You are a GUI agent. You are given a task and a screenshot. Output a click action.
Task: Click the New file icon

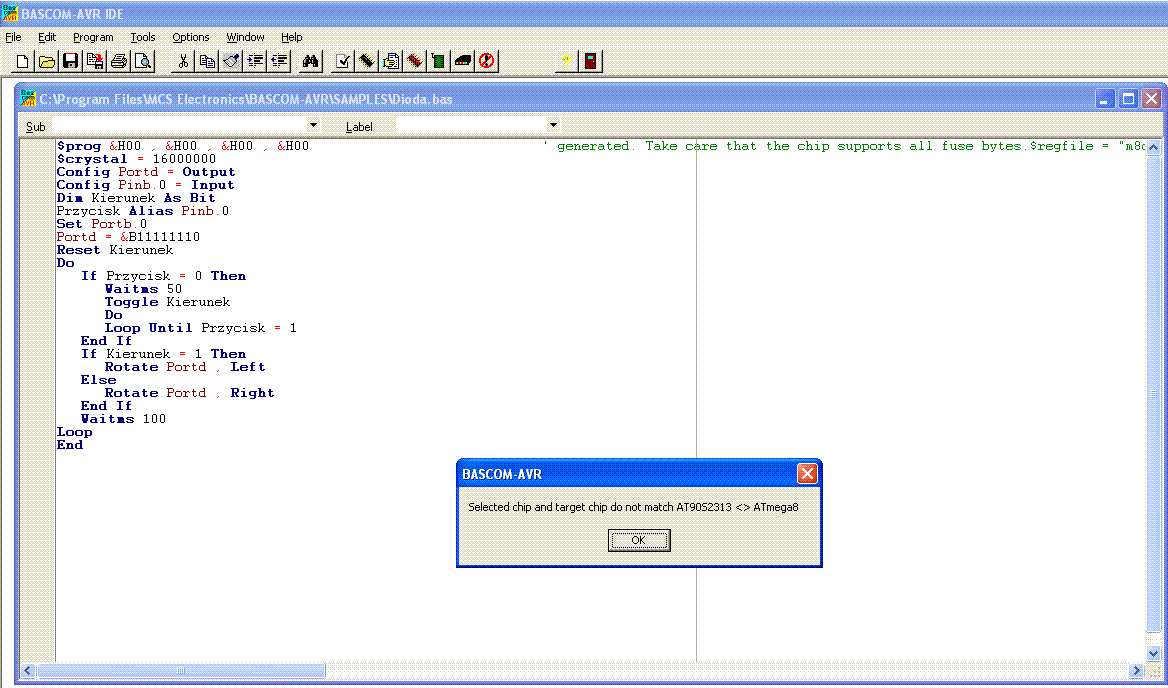pos(22,61)
